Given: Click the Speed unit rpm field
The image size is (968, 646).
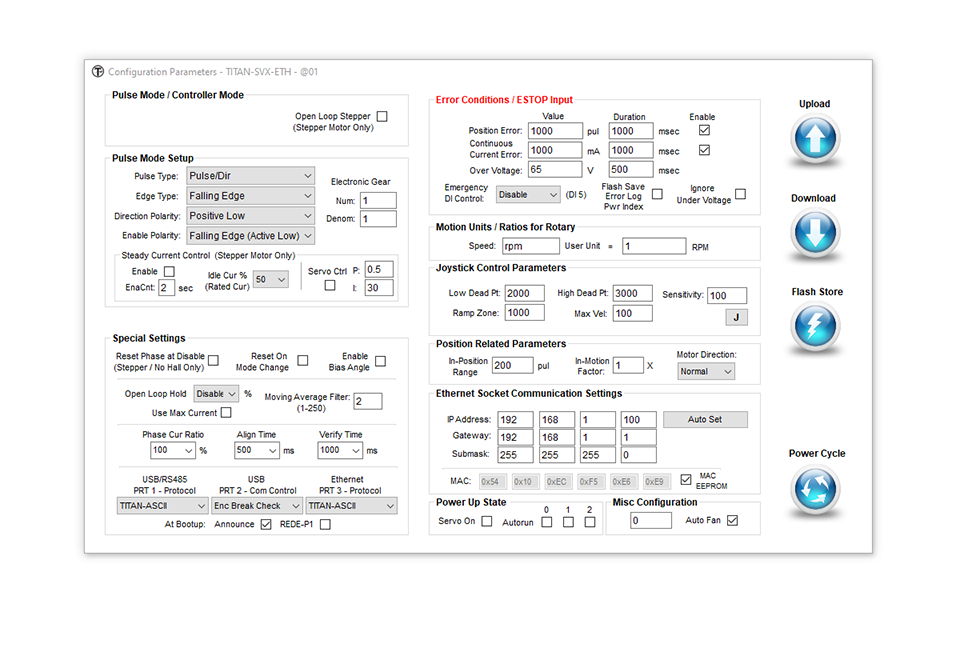Looking at the screenshot, I should (x=530, y=246).
